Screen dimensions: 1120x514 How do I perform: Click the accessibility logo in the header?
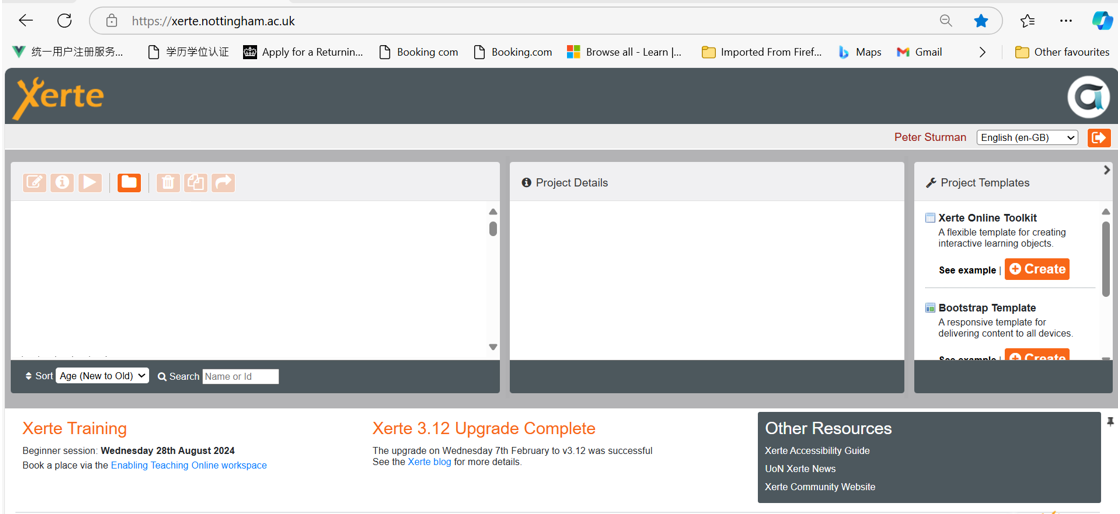(1088, 97)
